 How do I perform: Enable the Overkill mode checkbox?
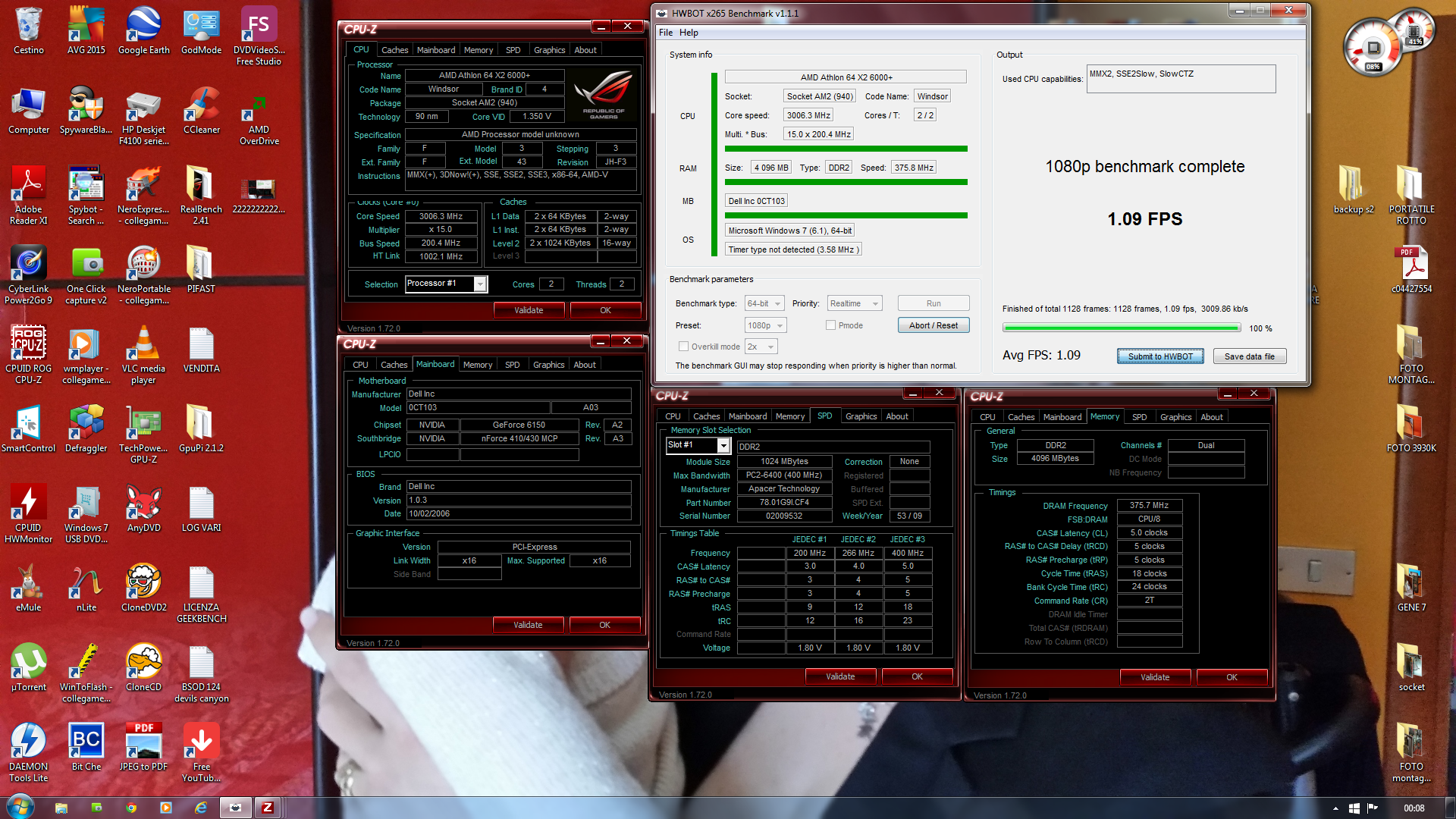pyautogui.click(x=683, y=347)
